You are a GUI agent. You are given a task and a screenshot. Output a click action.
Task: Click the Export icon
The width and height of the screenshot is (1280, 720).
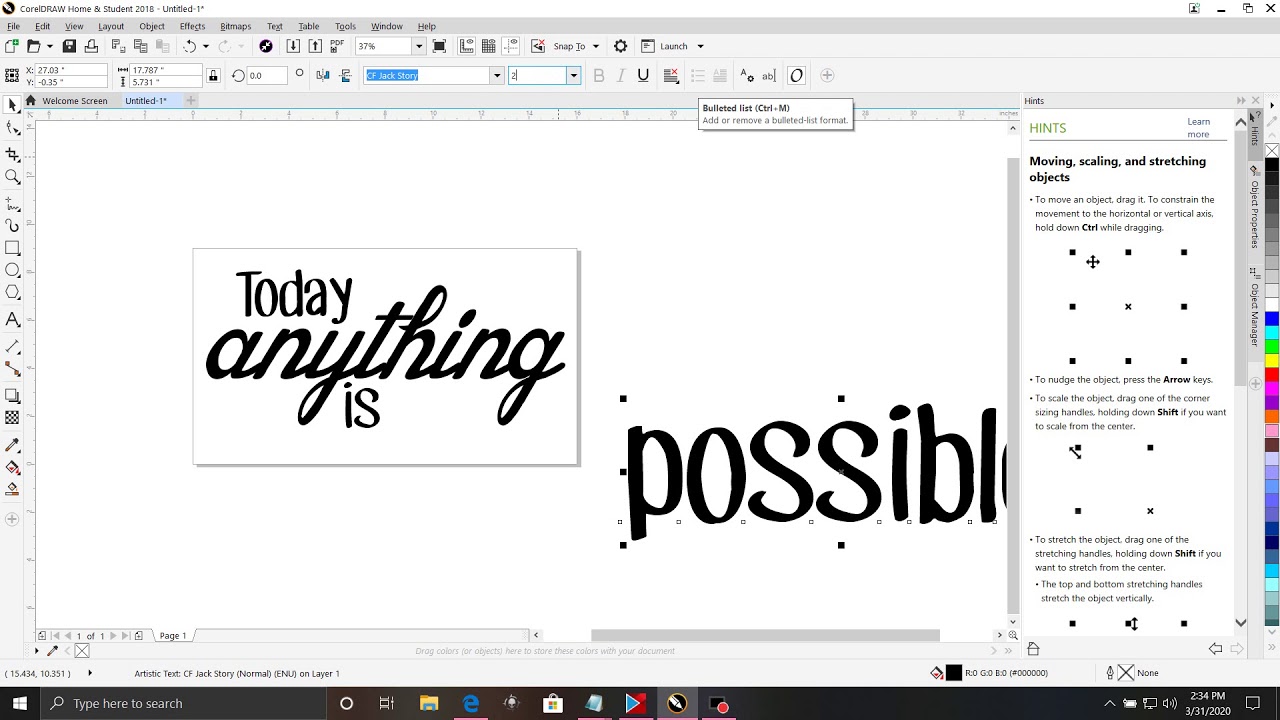point(315,46)
